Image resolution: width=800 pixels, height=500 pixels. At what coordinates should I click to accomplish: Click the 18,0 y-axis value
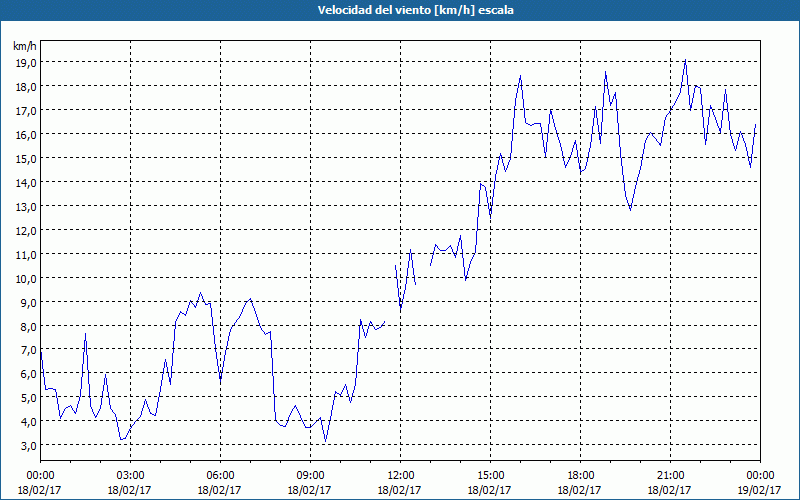point(27,86)
